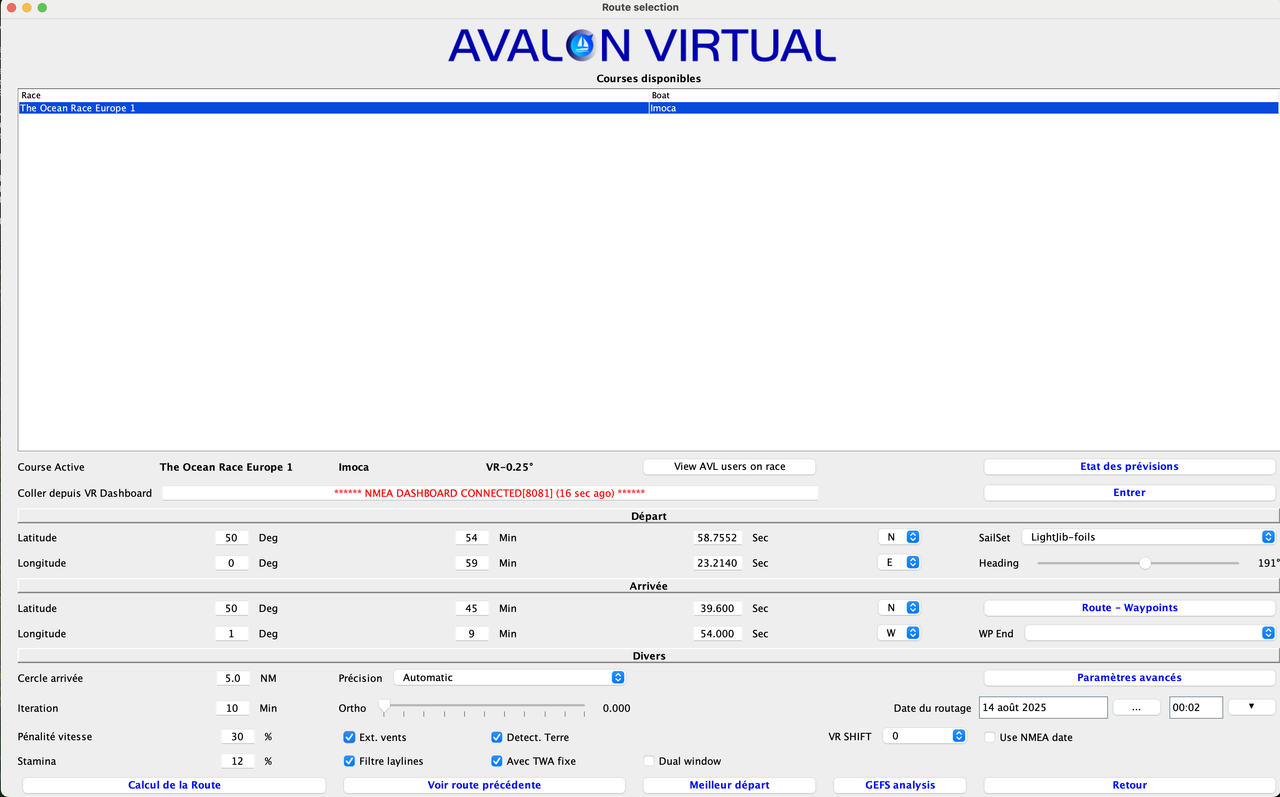1280x797 pixels.
Task: Open Arrivée longitude W hemisphere dropdown
Action: pos(899,633)
